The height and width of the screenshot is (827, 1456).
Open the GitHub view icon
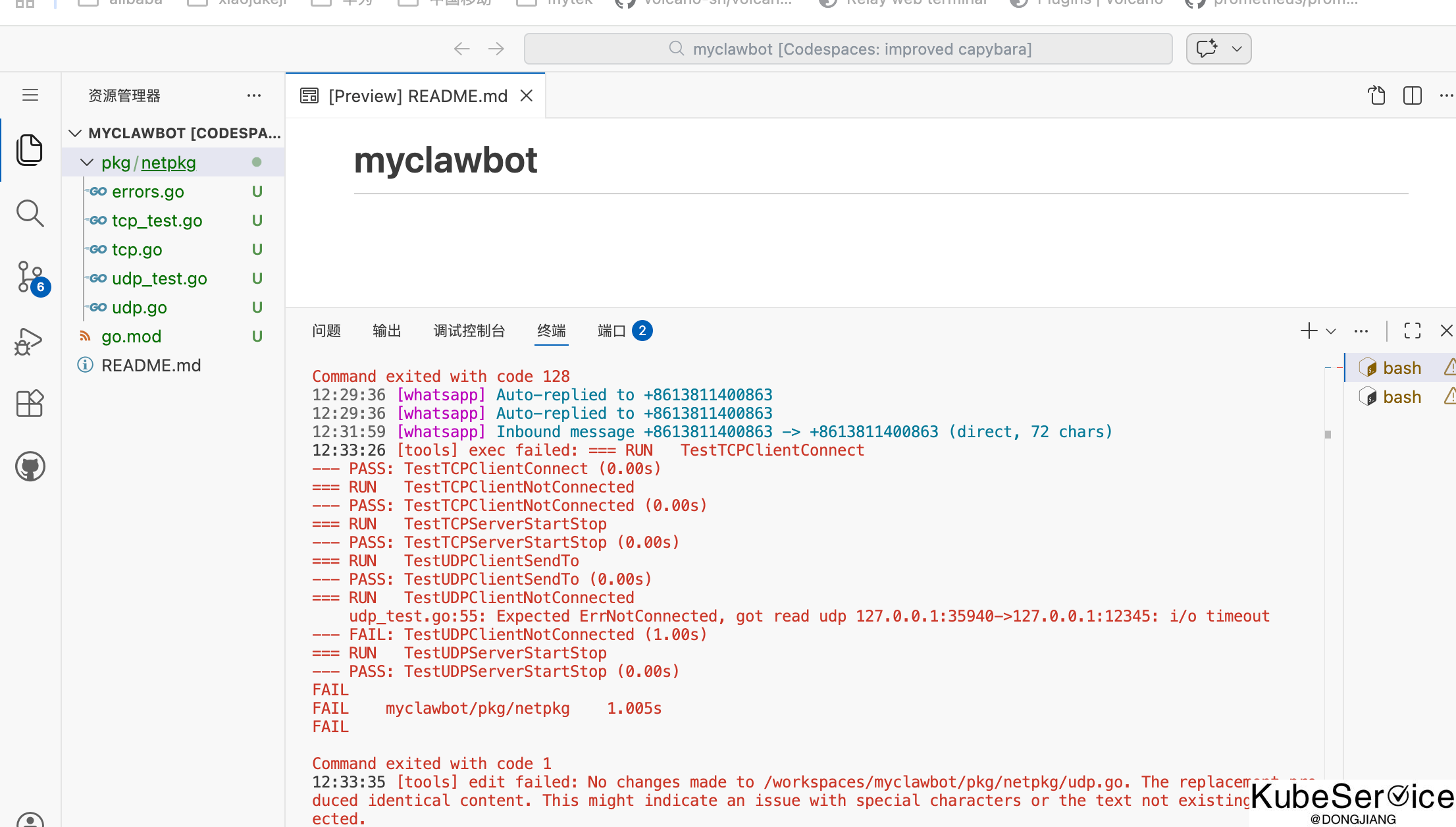30,466
